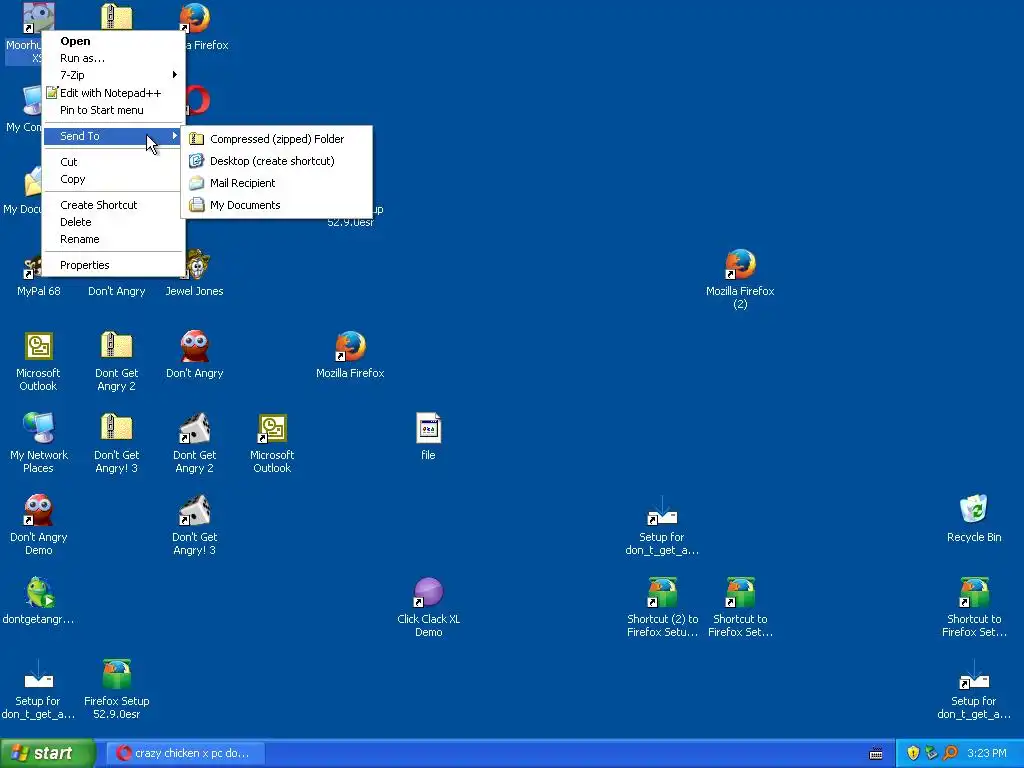
Task: Select the Click Clack XL Demo shortcut
Action: [x=428, y=593]
